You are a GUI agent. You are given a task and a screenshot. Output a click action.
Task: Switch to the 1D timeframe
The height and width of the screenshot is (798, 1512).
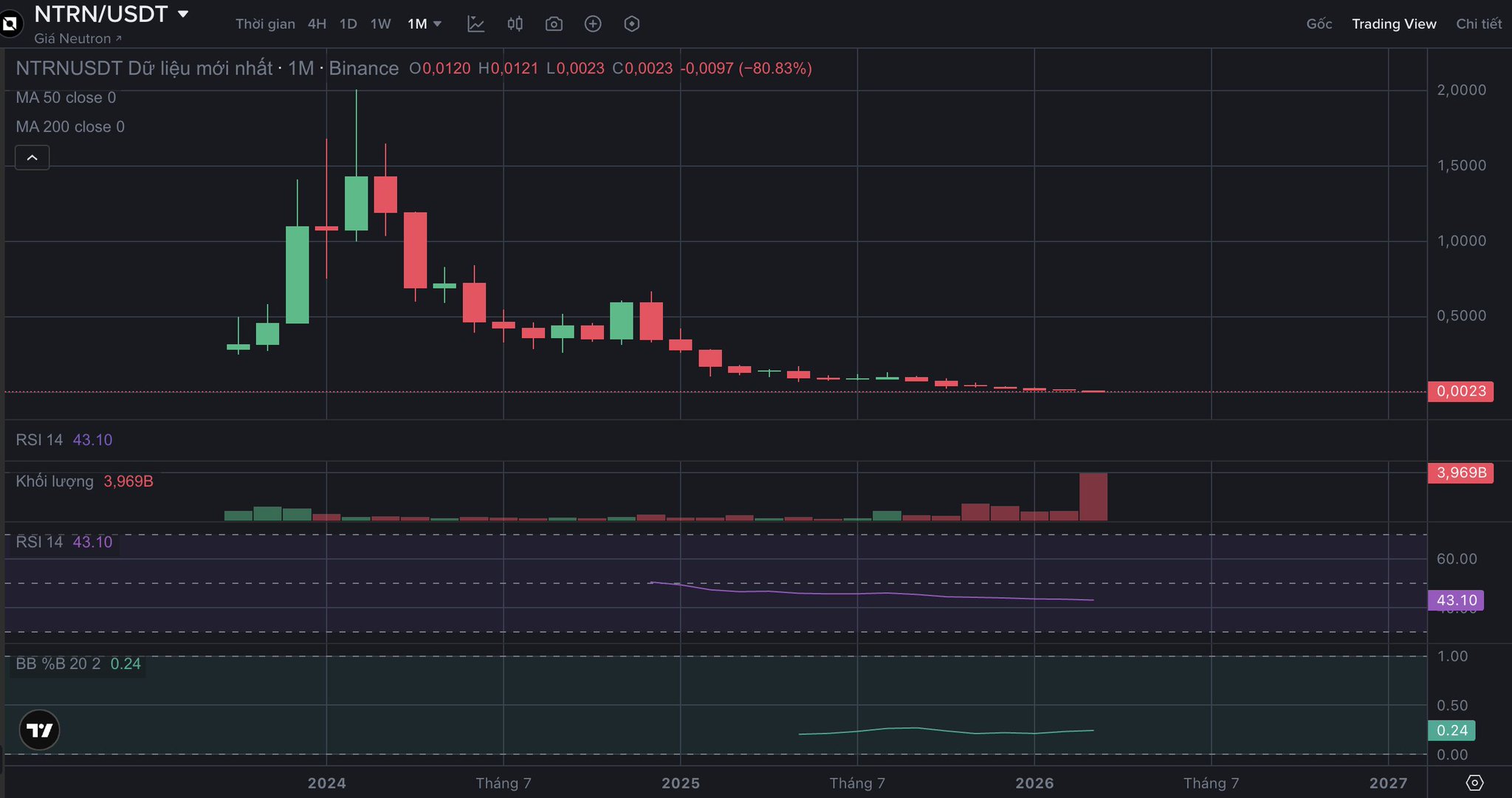click(348, 24)
